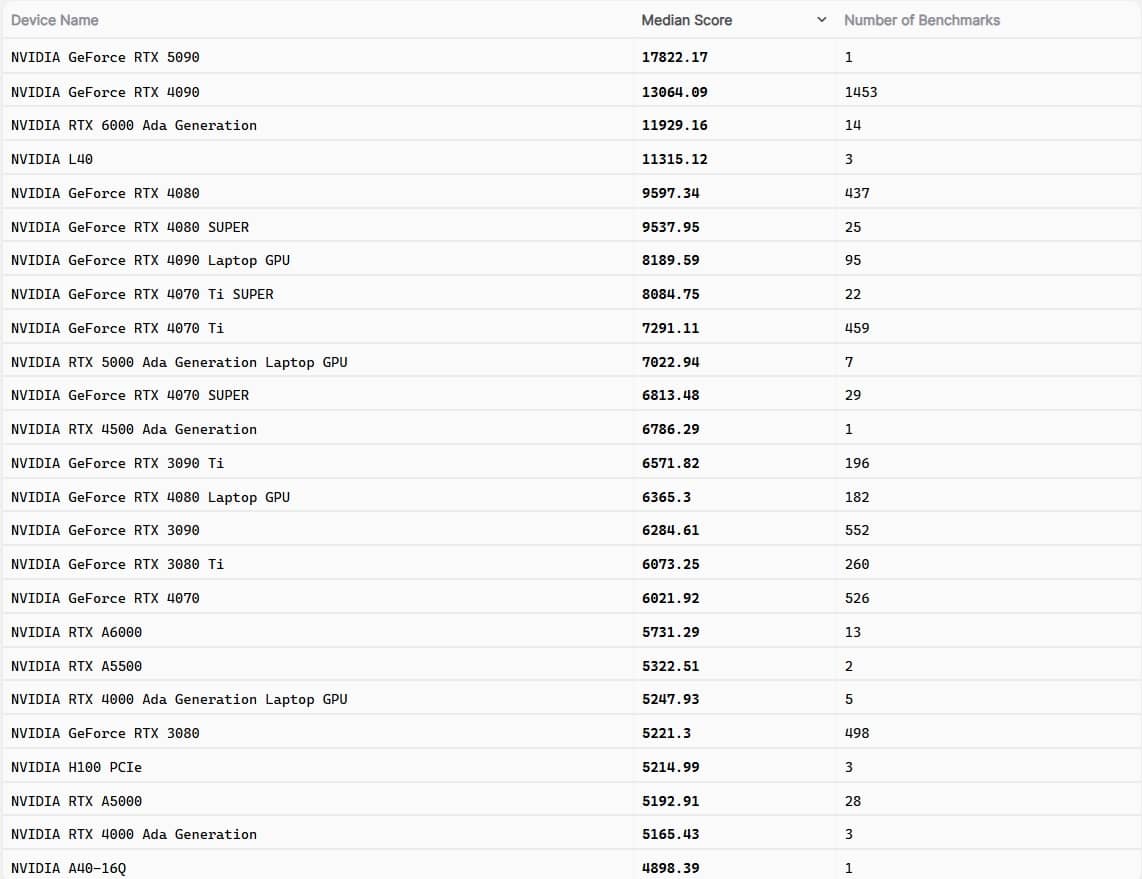Image resolution: width=1142 pixels, height=879 pixels.
Task: Select the GeForce RTX 4080 SUPER row
Action: (130, 227)
